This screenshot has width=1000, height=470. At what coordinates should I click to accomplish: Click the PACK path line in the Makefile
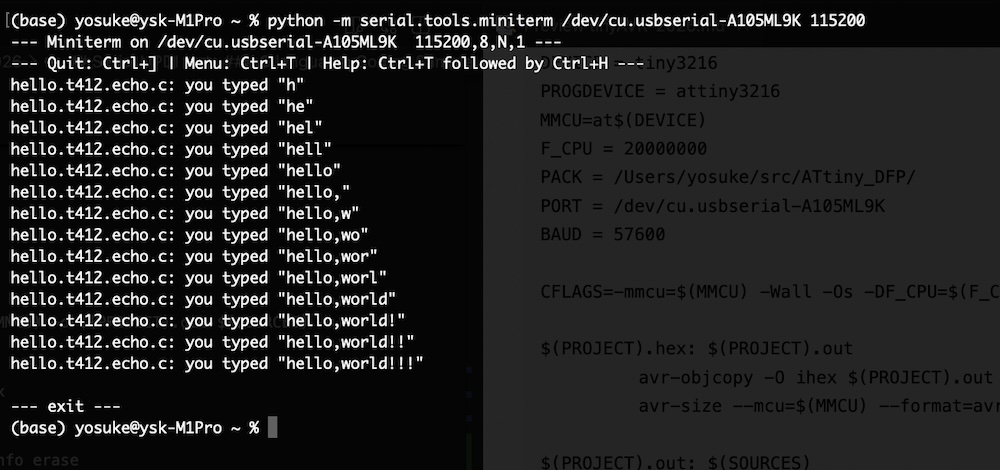coord(728,178)
